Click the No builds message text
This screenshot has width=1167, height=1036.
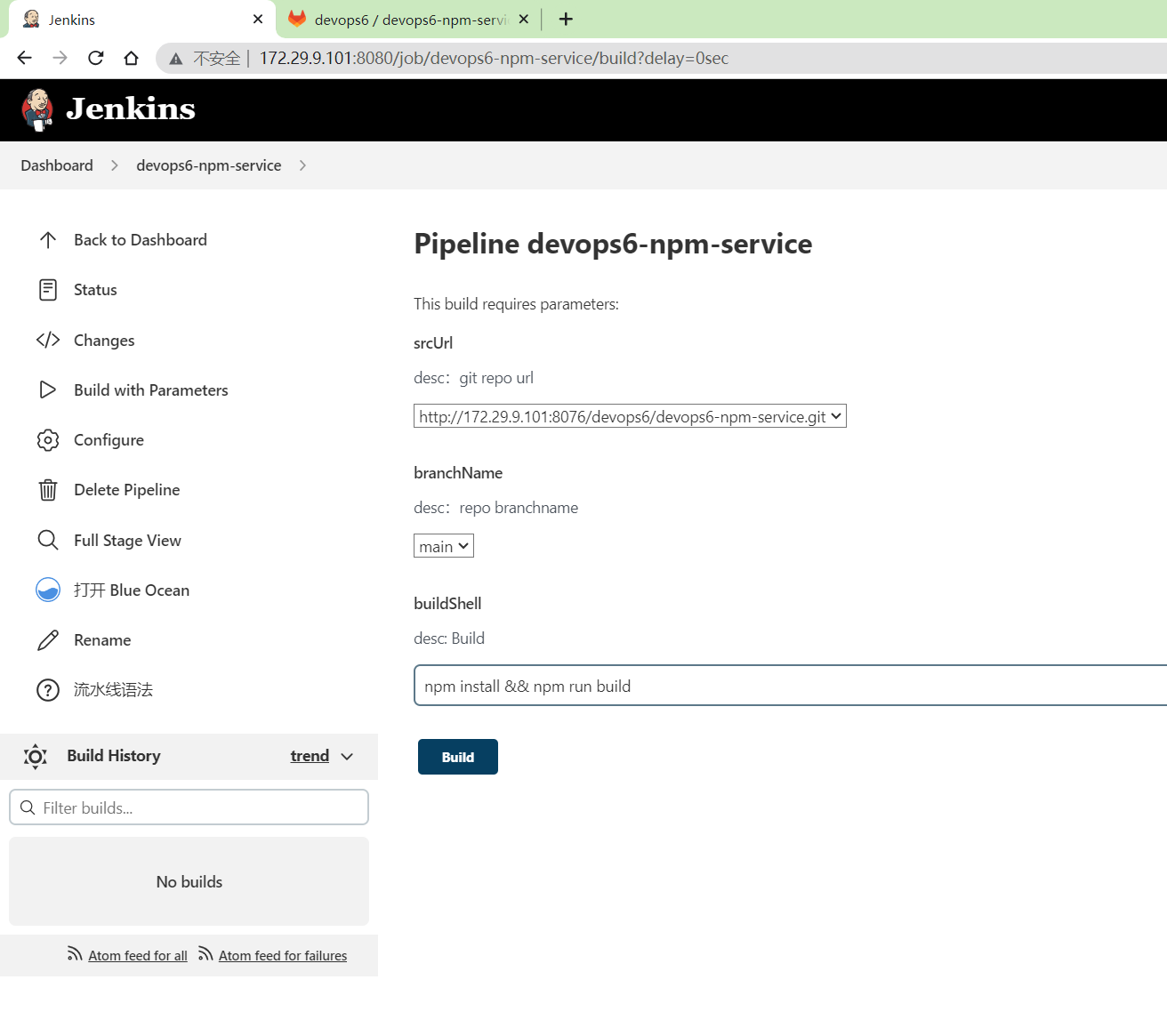(x=189, y=882)
